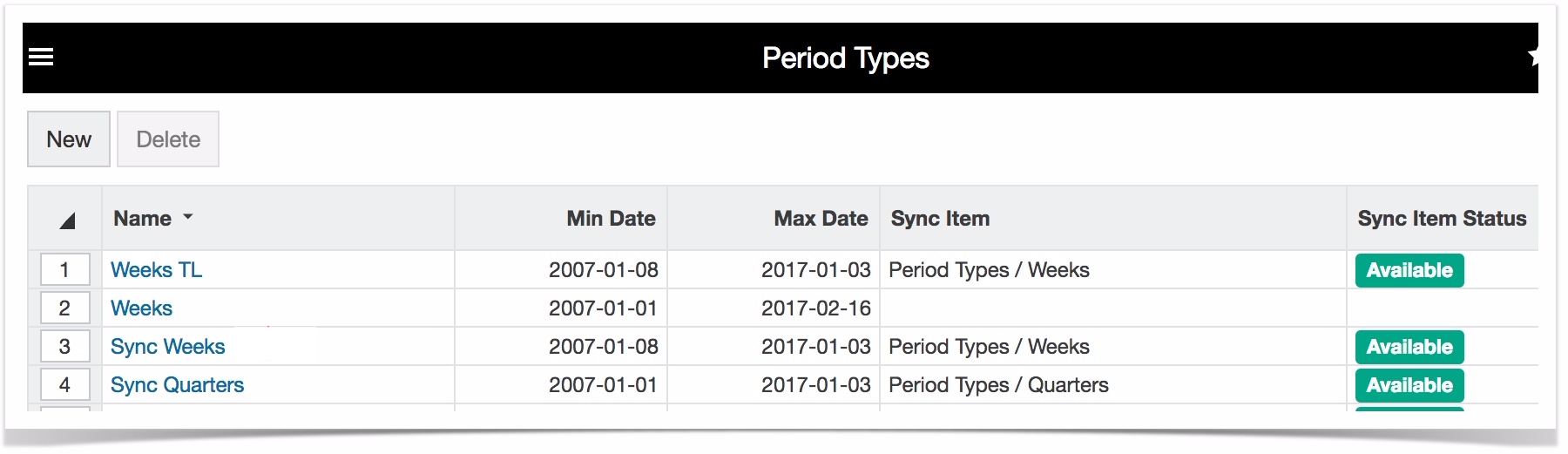The height and width of the screenshot is (454, 1568).
Task: Select row number 3 box
Action: pyautogui.click(x=64, y=347)
